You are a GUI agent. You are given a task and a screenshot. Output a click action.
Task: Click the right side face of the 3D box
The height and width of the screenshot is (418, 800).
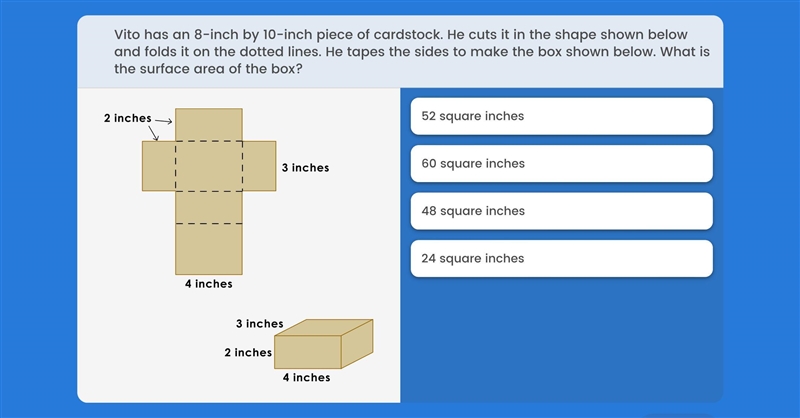pos(357,344)
